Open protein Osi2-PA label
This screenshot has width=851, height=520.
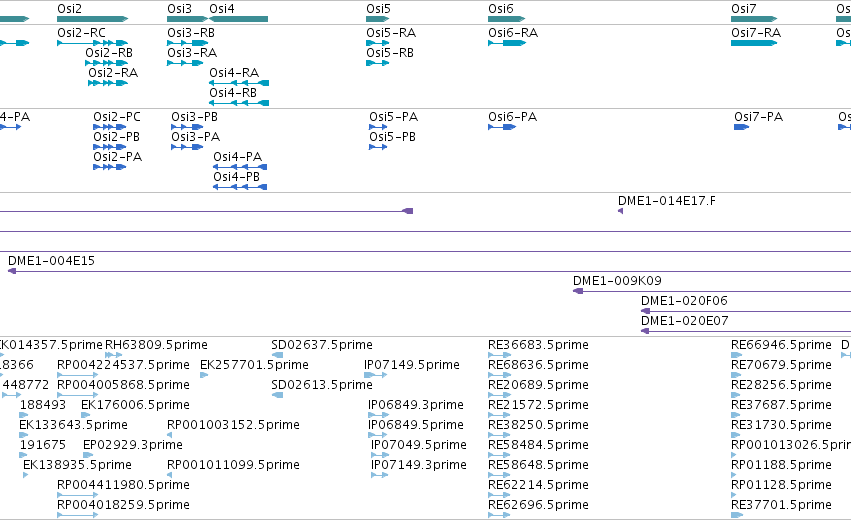coord(117,157)
